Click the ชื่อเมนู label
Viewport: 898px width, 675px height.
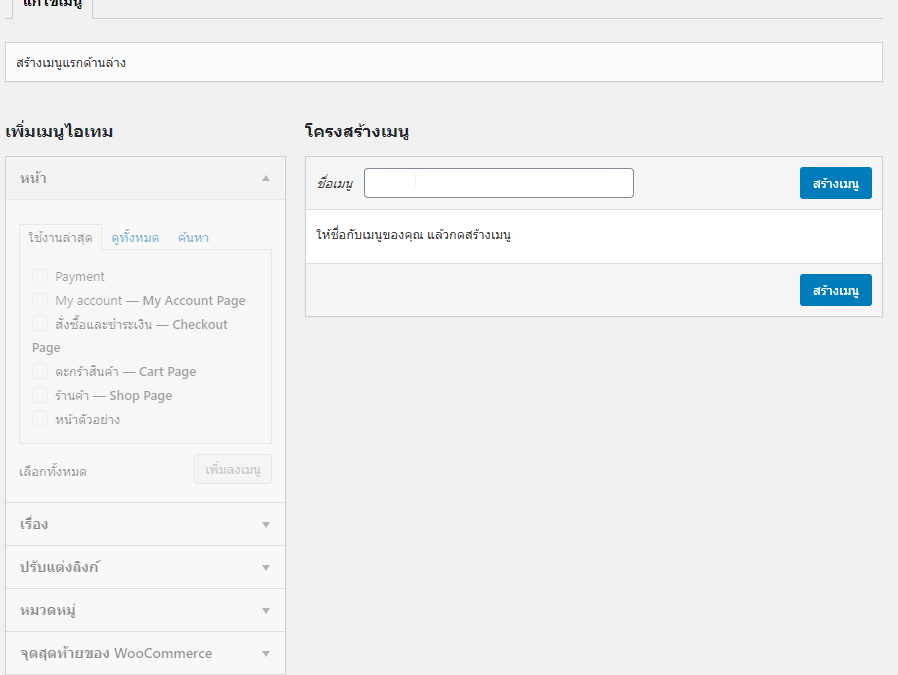334,184
